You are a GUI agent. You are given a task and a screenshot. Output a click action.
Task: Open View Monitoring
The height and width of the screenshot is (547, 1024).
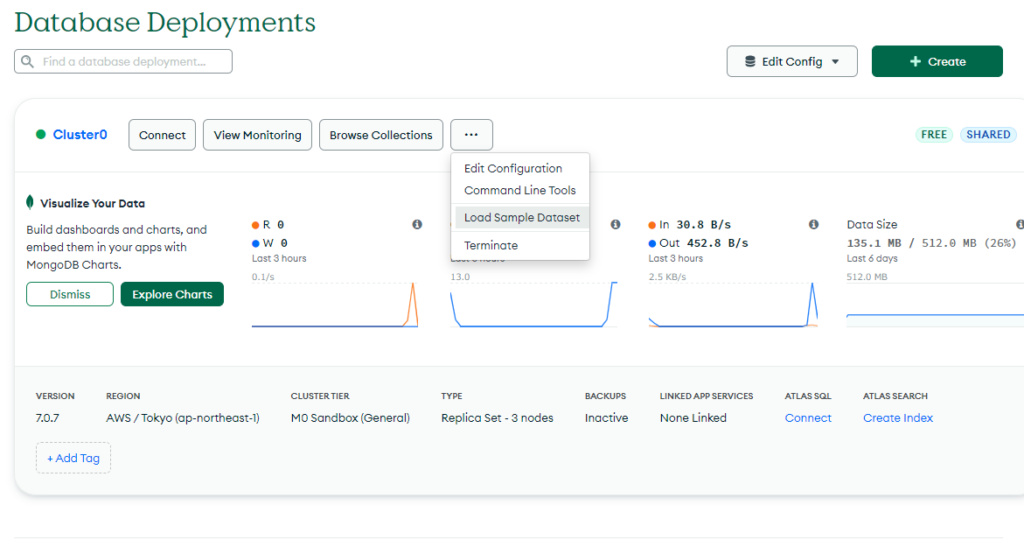coord(257,135)
